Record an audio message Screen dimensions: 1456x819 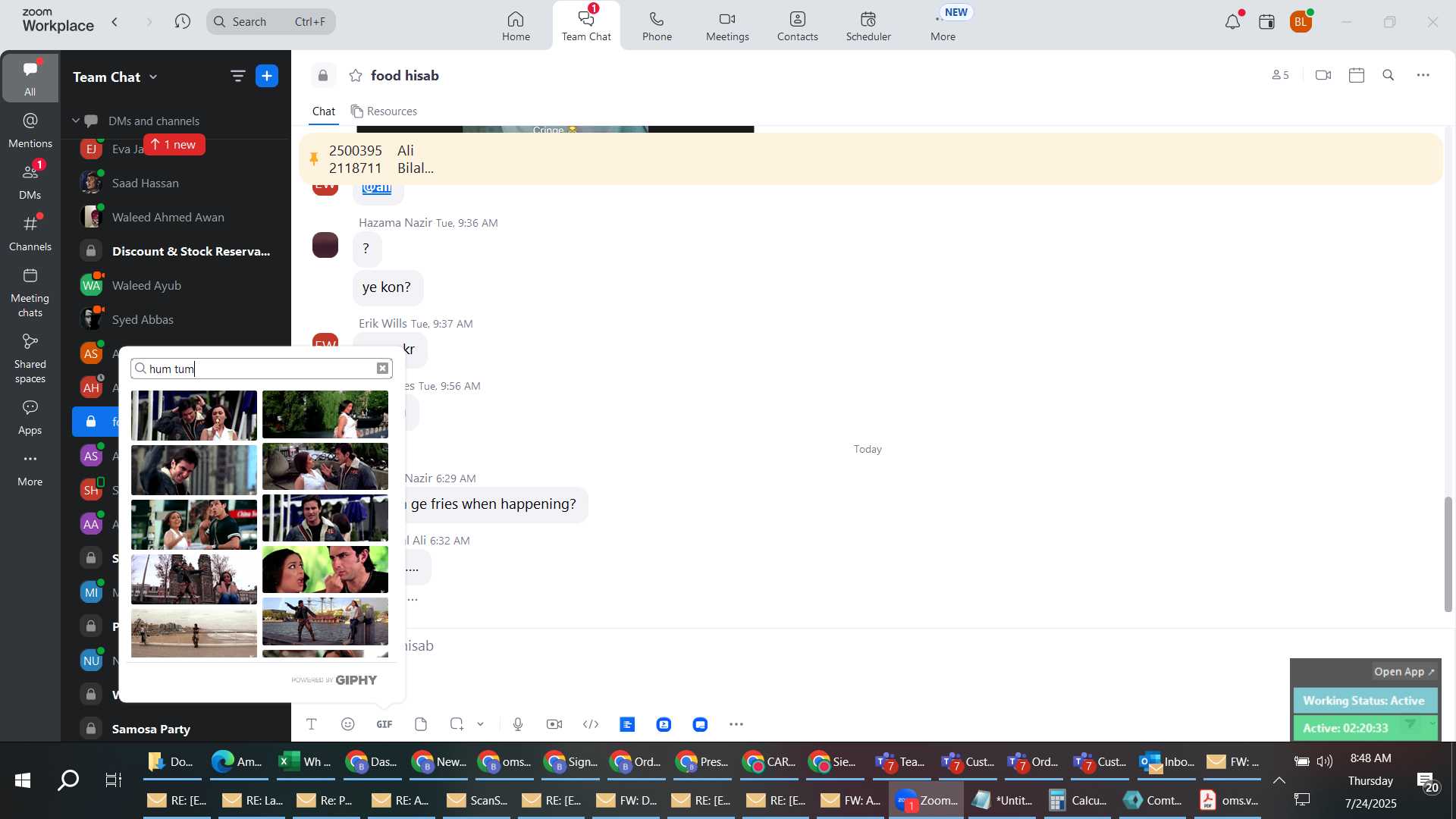(518, 724)
